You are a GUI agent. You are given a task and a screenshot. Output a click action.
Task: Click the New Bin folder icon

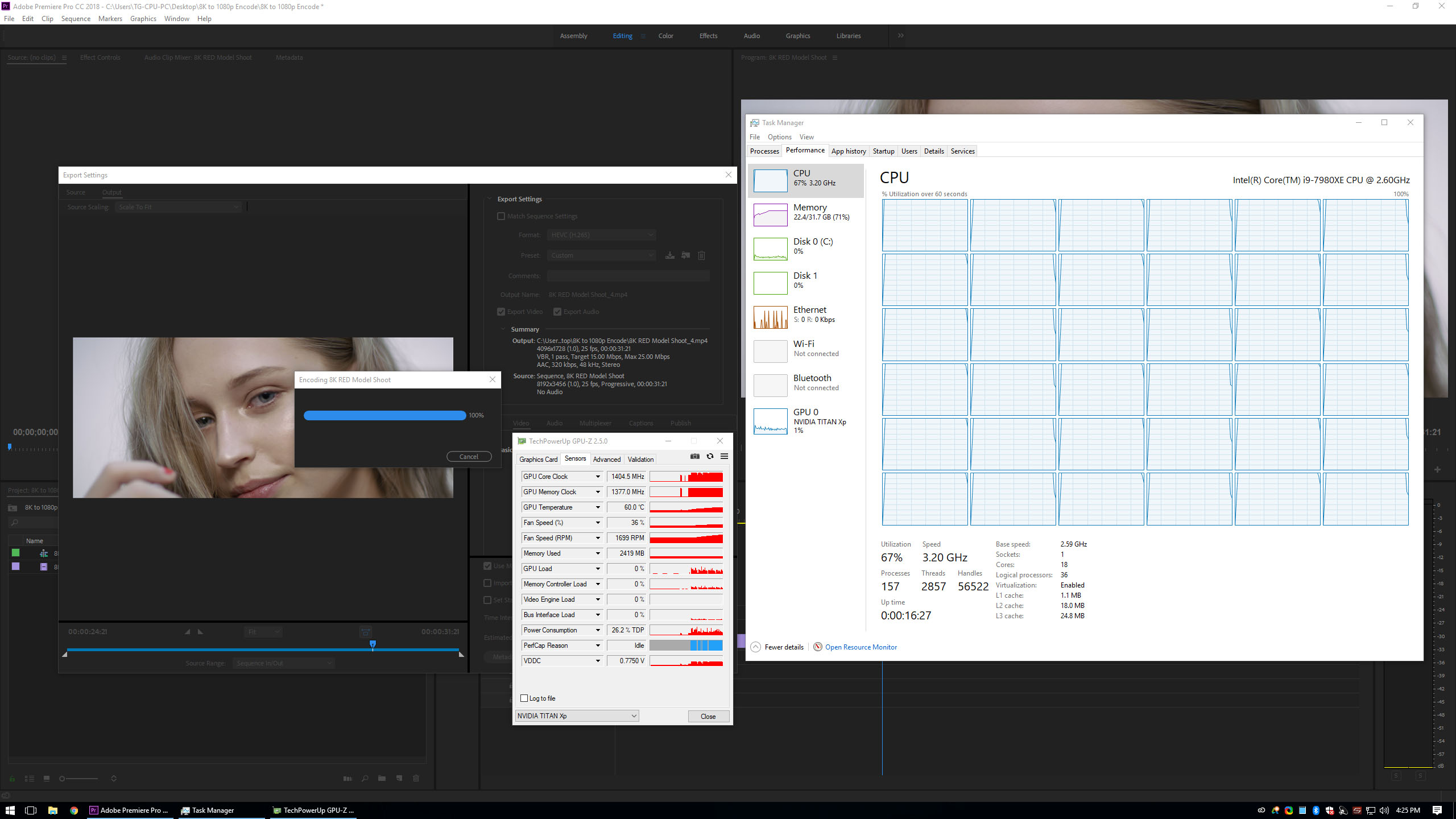tap(382, 779)
